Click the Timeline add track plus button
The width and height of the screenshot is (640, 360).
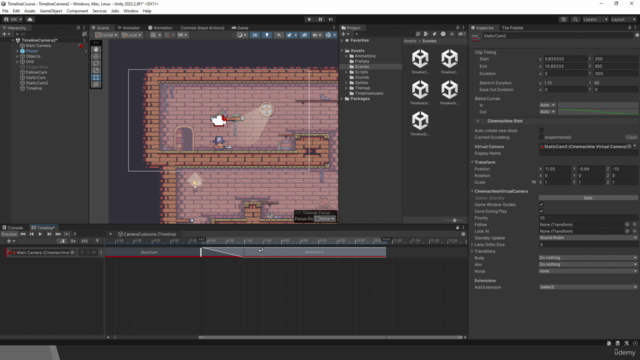10,241
